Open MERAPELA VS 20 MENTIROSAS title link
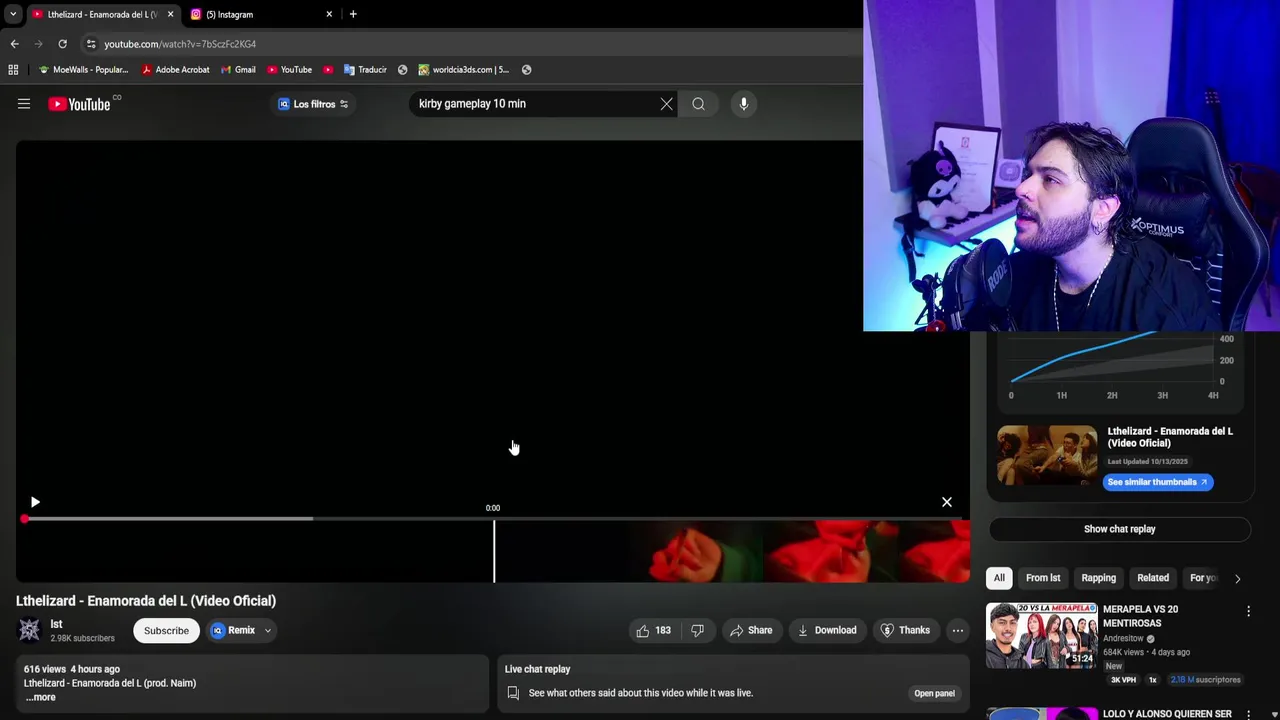 pos(1140,616)
